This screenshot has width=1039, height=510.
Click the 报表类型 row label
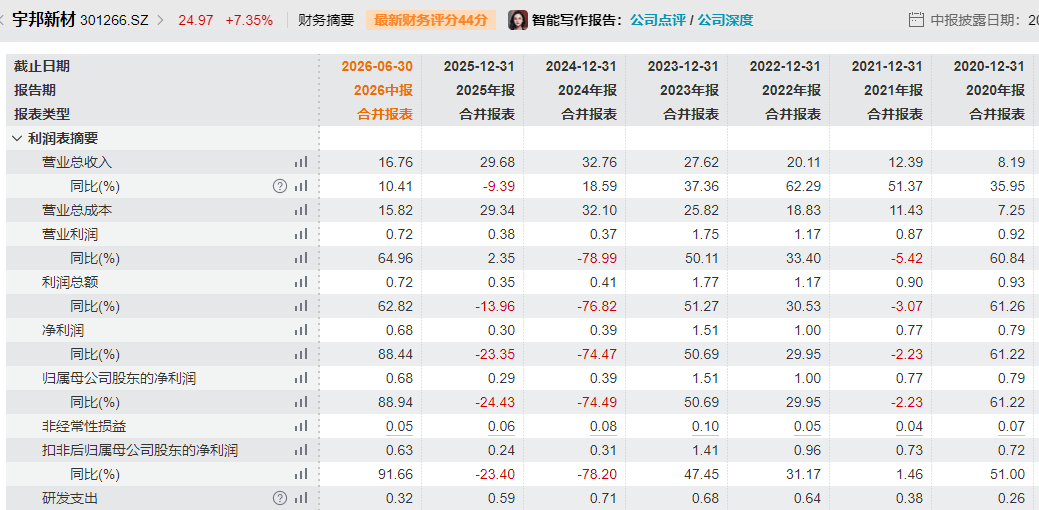42,114
